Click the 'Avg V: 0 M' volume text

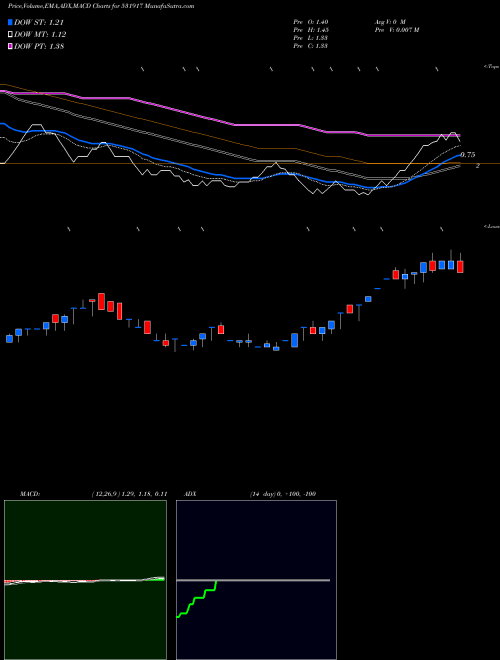[389, 22]
